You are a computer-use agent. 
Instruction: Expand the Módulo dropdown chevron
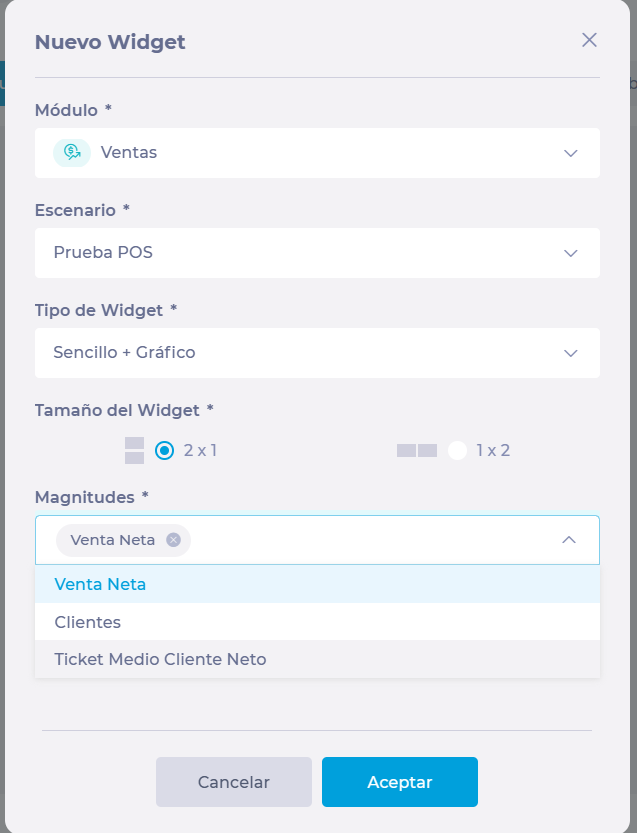pyautogui.click(x=571, y=153)
